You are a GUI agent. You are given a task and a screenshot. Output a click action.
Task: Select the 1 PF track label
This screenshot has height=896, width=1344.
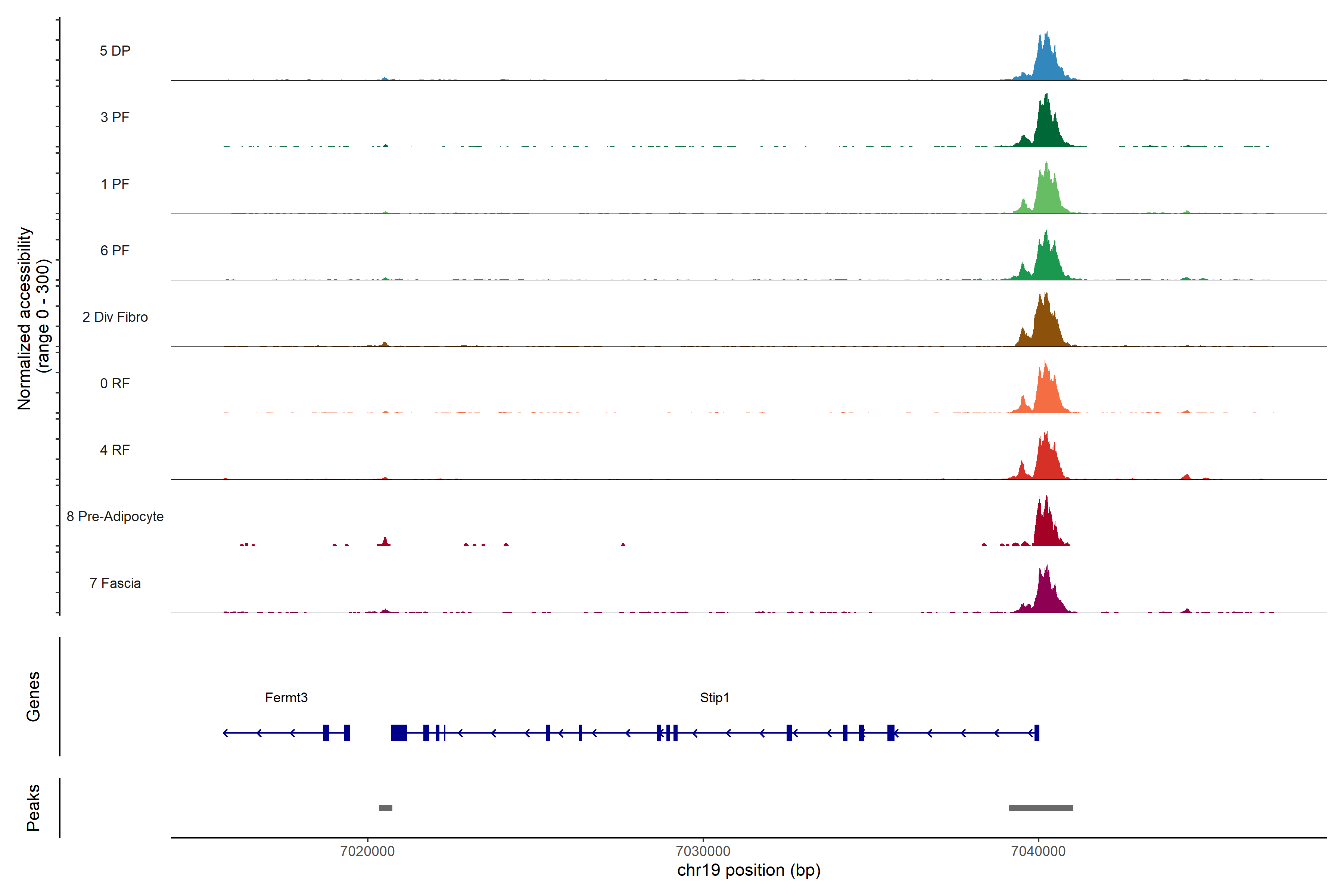pyautogui.click(x=115, y=184)
